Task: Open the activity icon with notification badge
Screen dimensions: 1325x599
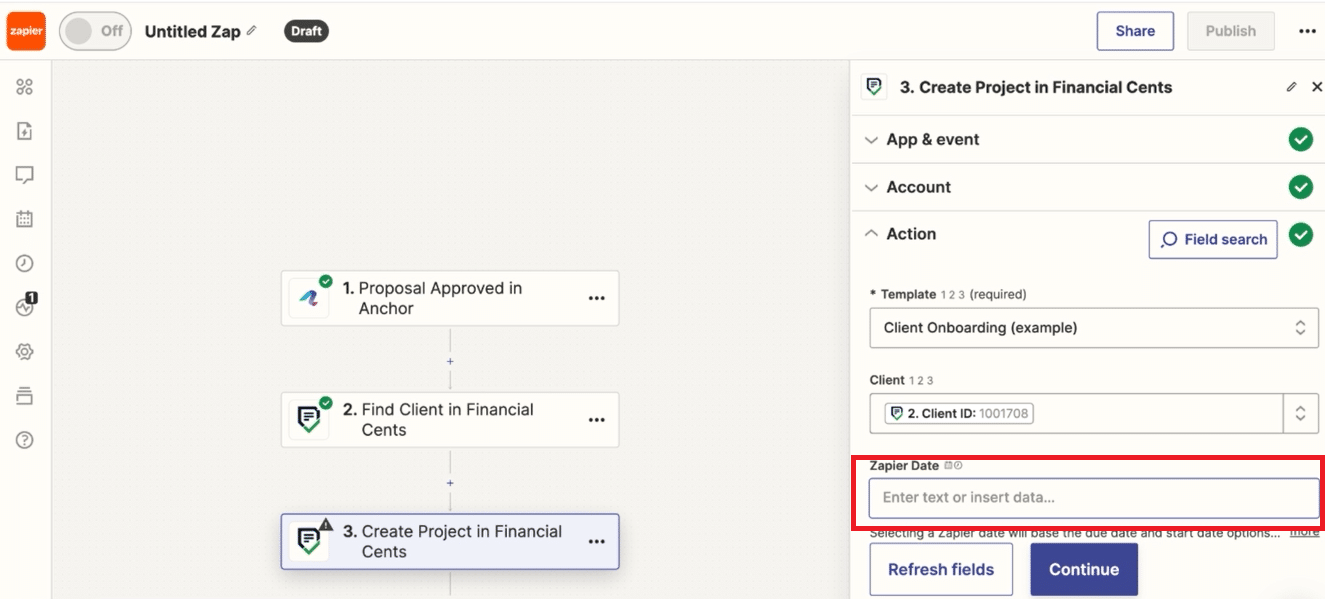Action: tap(26, 306)
